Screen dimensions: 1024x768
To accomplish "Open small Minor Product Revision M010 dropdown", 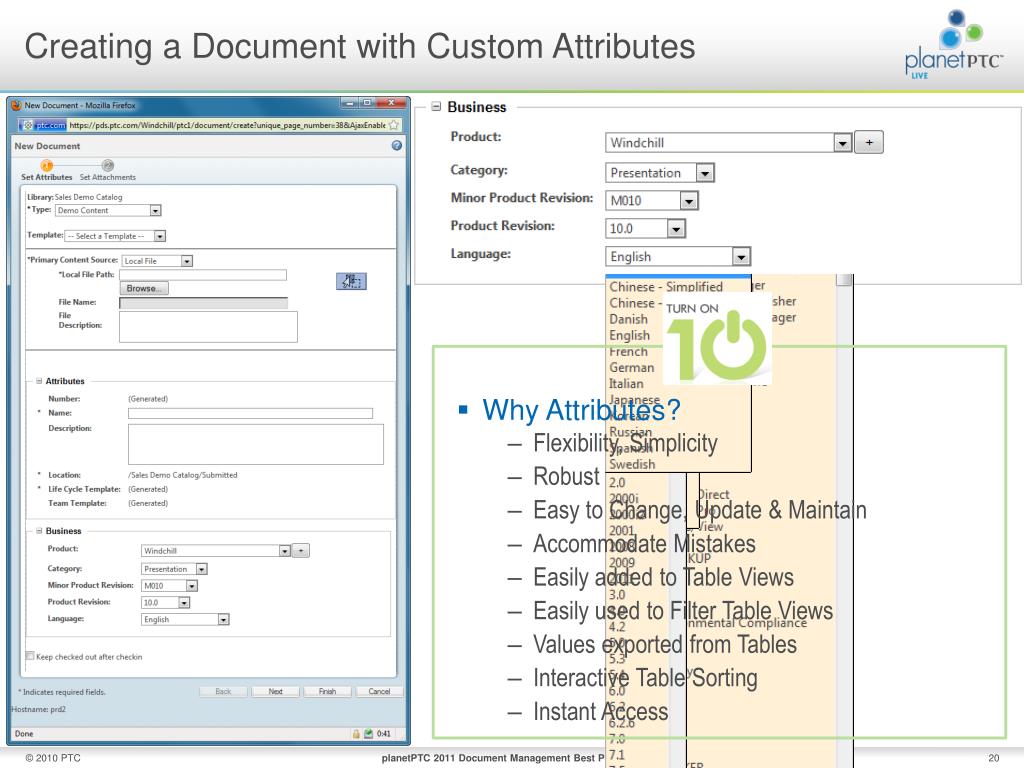I will (192, 586).
